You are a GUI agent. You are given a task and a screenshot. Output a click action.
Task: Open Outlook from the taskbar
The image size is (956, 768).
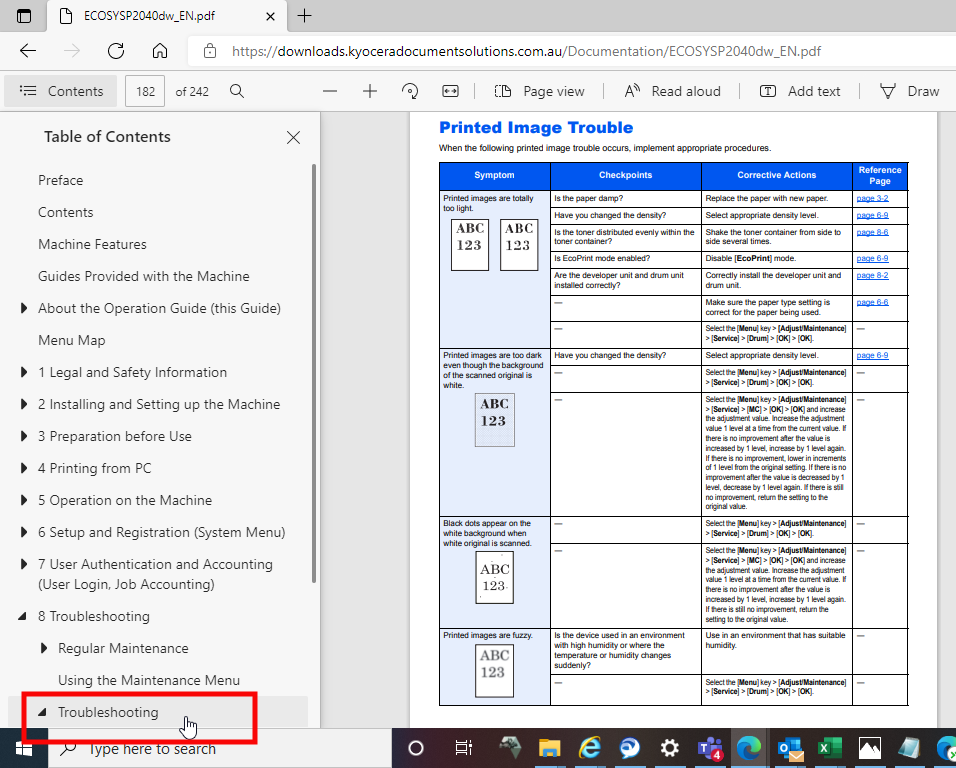790,748
